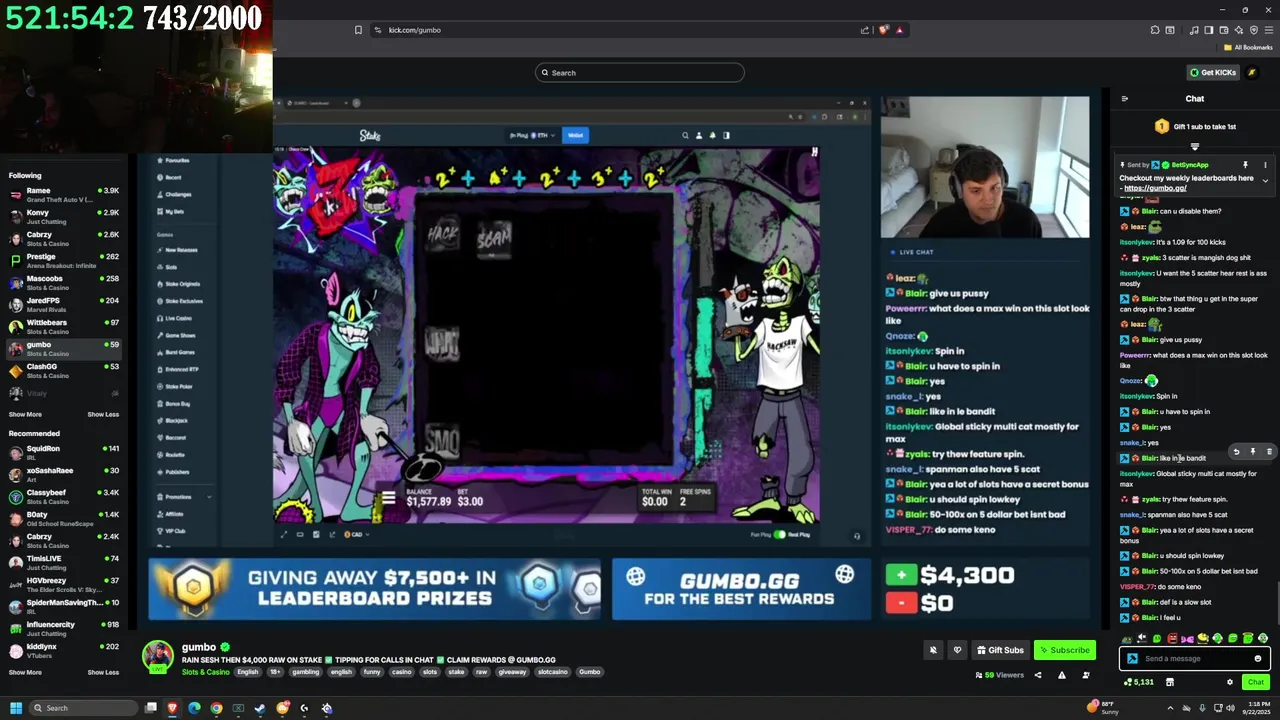Open microphone tray icon

[x=1202, y=708]
